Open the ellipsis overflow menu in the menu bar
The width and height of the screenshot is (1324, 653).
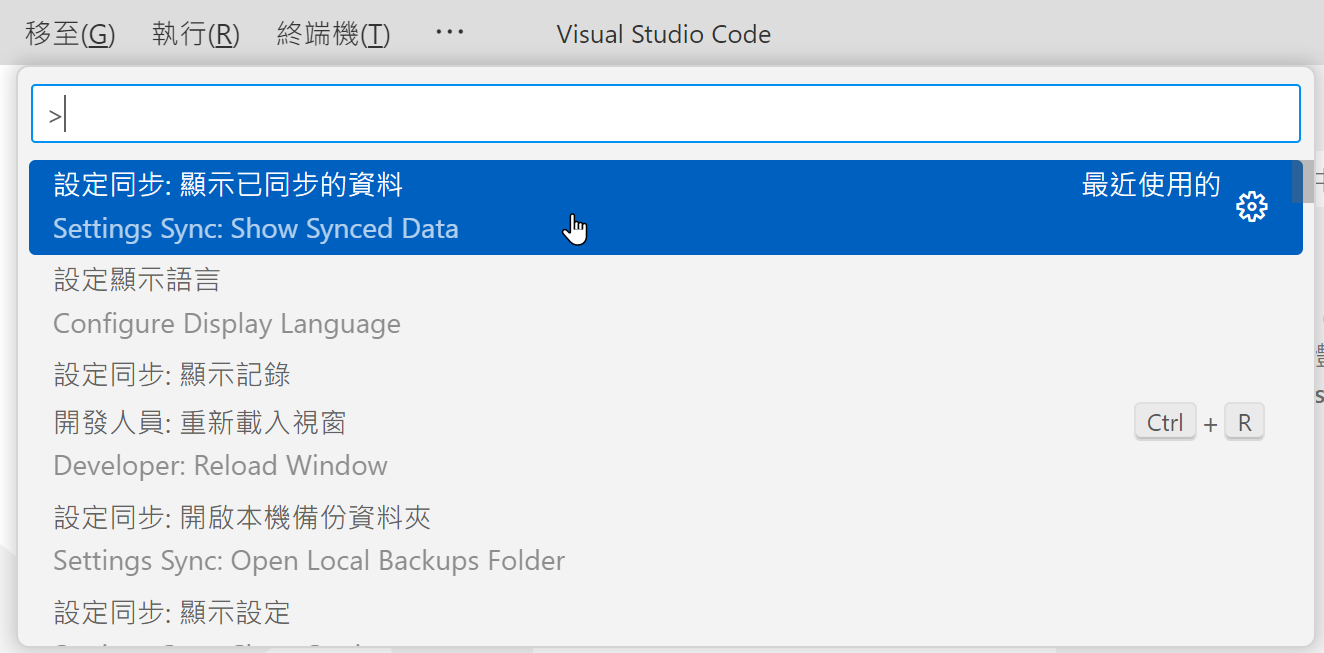click(x=450, y=32)
